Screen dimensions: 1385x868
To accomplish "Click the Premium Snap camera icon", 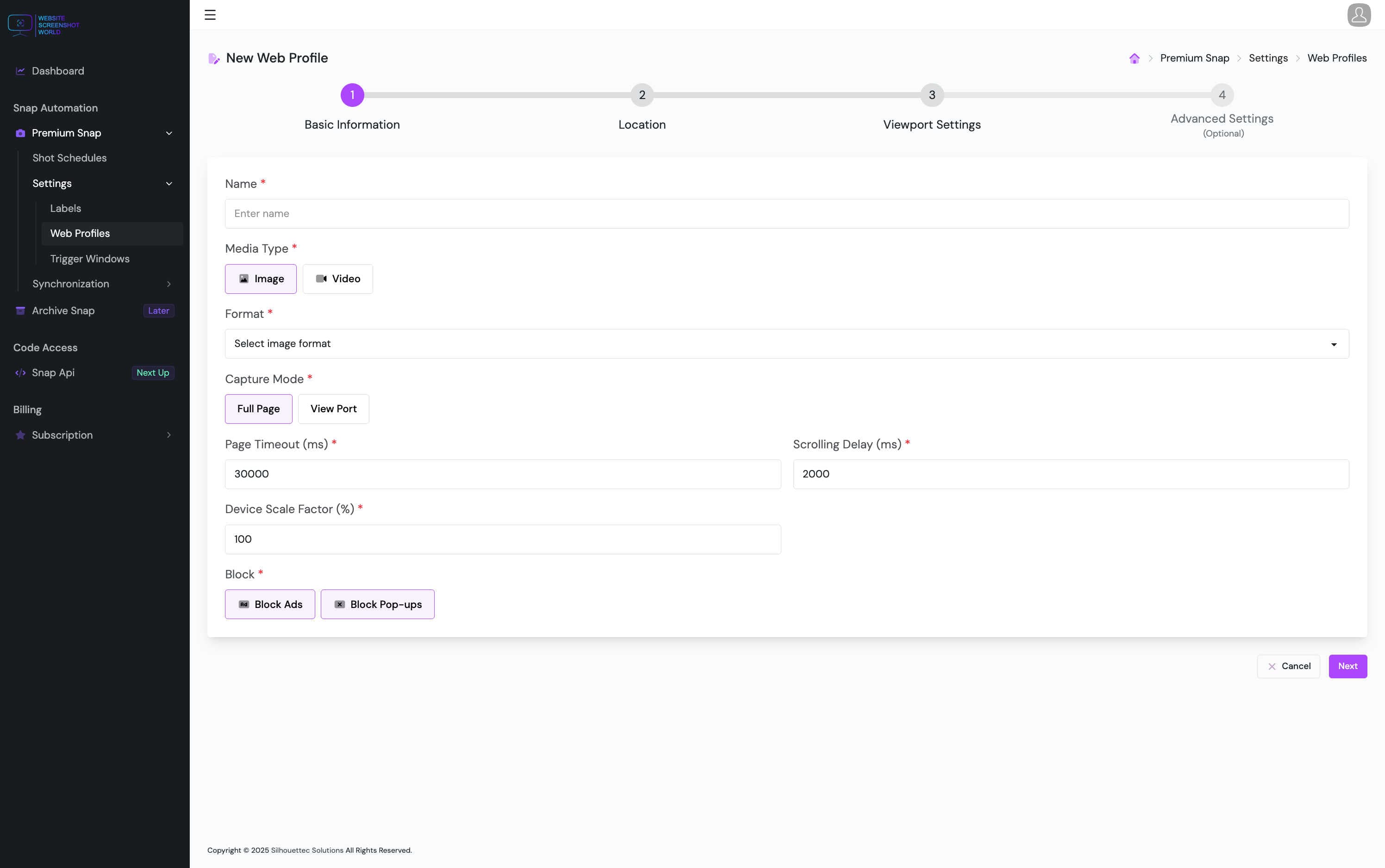I will [x=20, y=133].
